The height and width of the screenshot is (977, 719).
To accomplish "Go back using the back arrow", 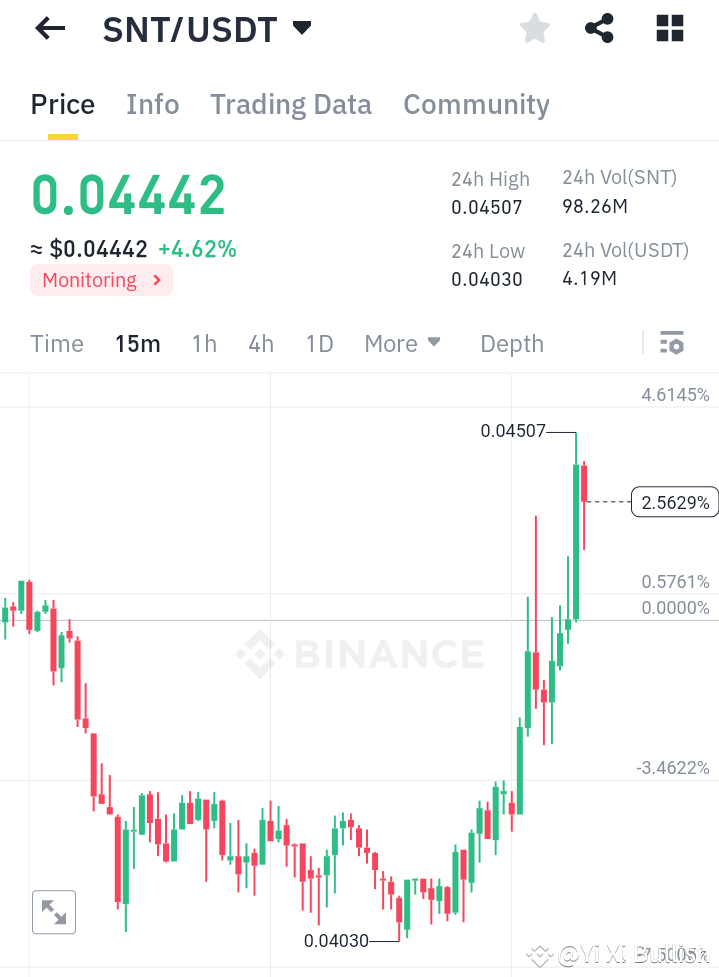I will pyautogui.click(x=48, y=28).
